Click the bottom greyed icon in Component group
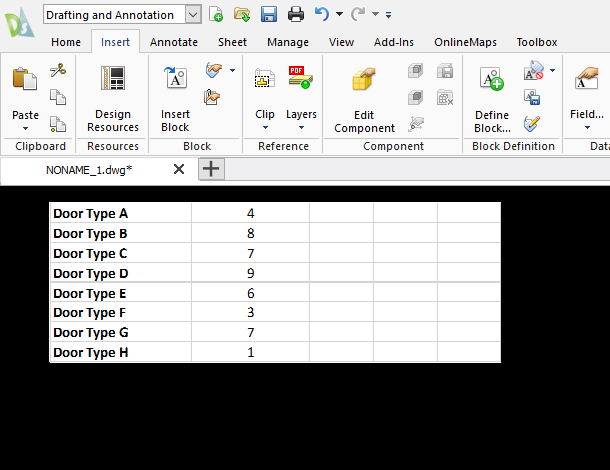The image size is (610, 470). [x=416, y=124]
